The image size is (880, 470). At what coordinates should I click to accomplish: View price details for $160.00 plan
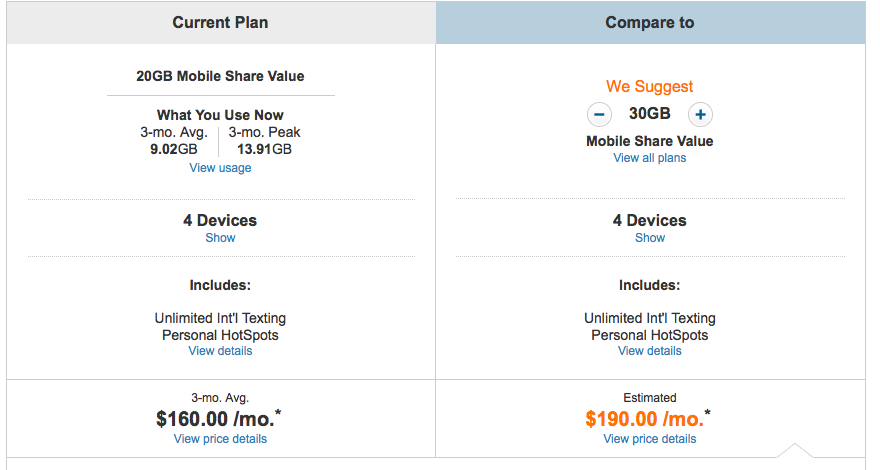pos(220,439)
